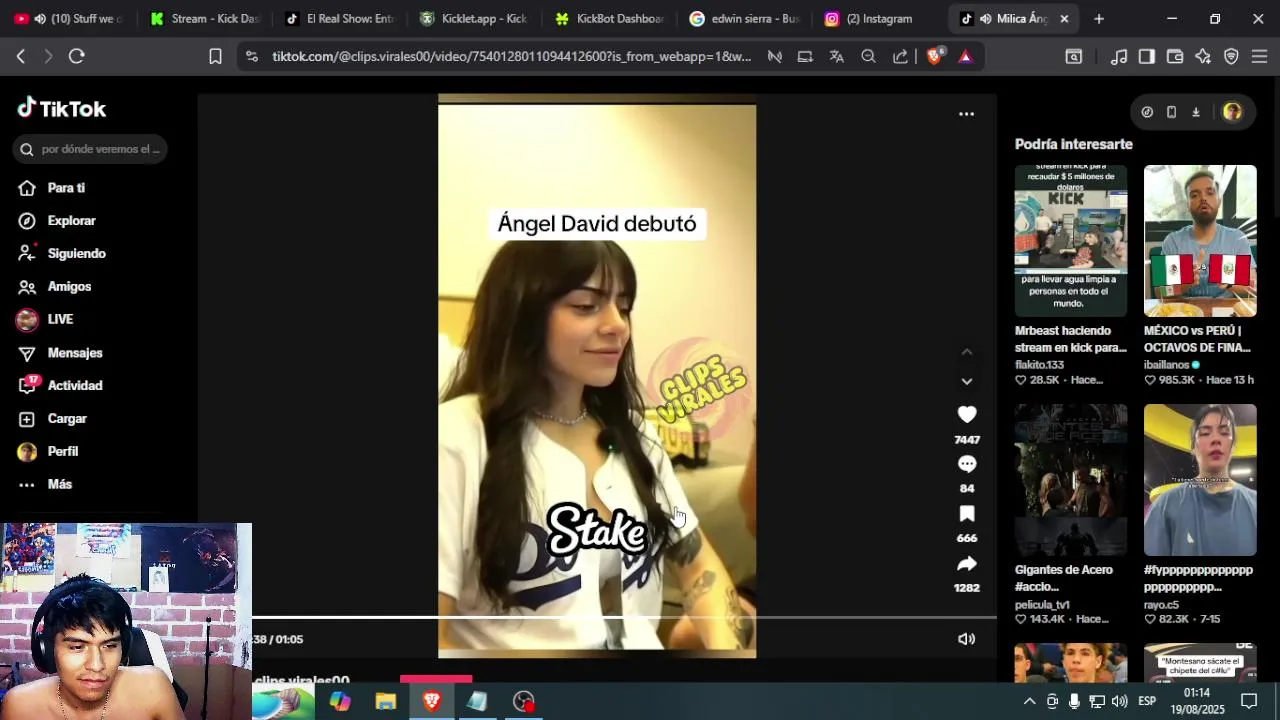The height and width of the screenshot is (720, 1280).
Task: Go to the previous video arrow
Action: coord(966,352)
